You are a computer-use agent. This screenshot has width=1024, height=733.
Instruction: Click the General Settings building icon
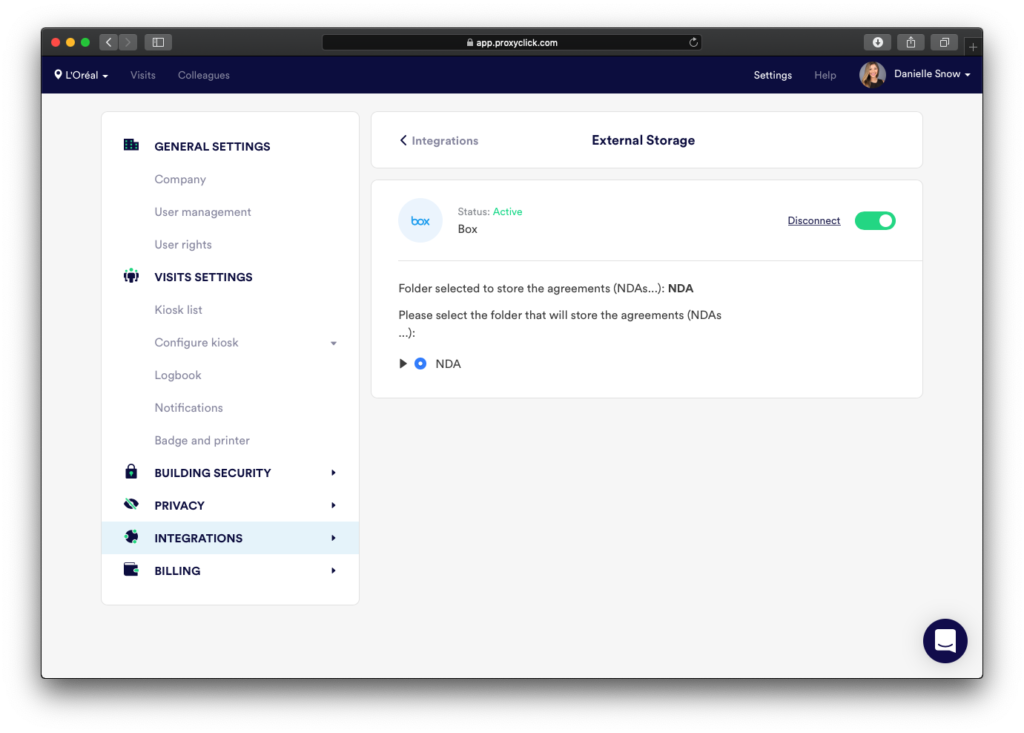pos(131,146)
